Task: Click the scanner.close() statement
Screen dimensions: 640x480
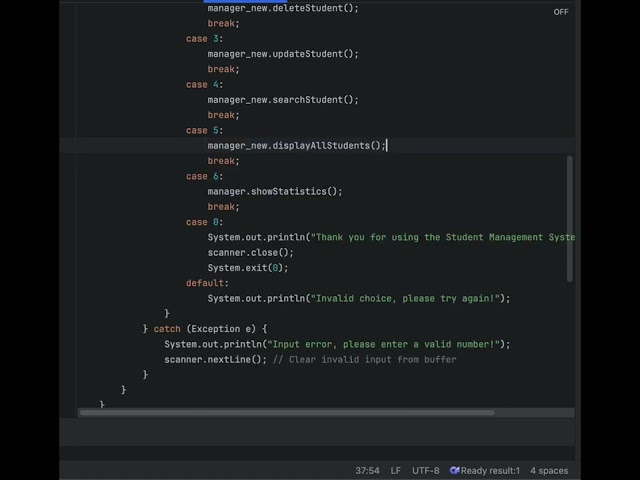Action: pyautogui.click(x=250, y=253)
